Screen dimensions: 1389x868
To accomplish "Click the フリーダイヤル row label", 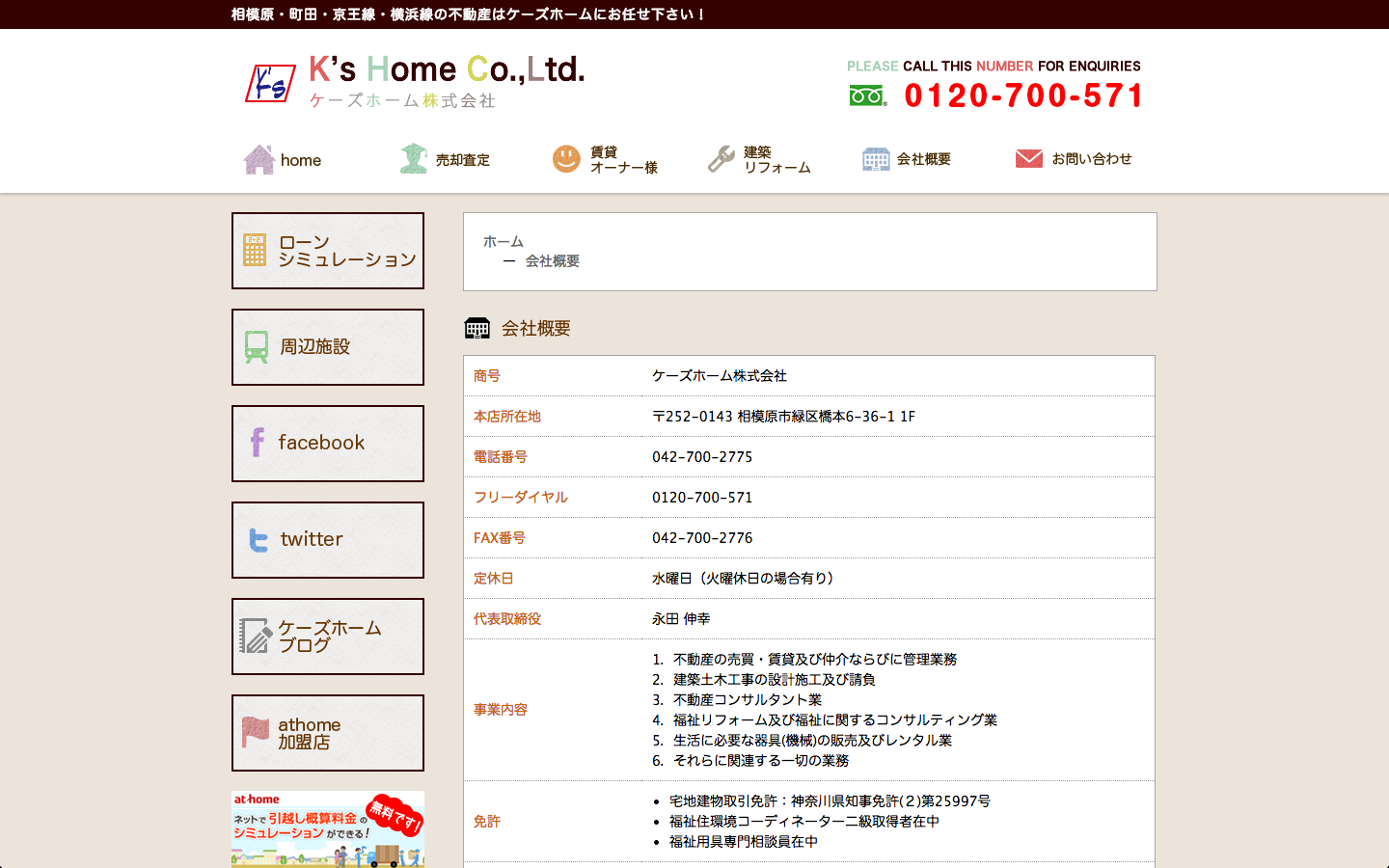I will [521, 498].
